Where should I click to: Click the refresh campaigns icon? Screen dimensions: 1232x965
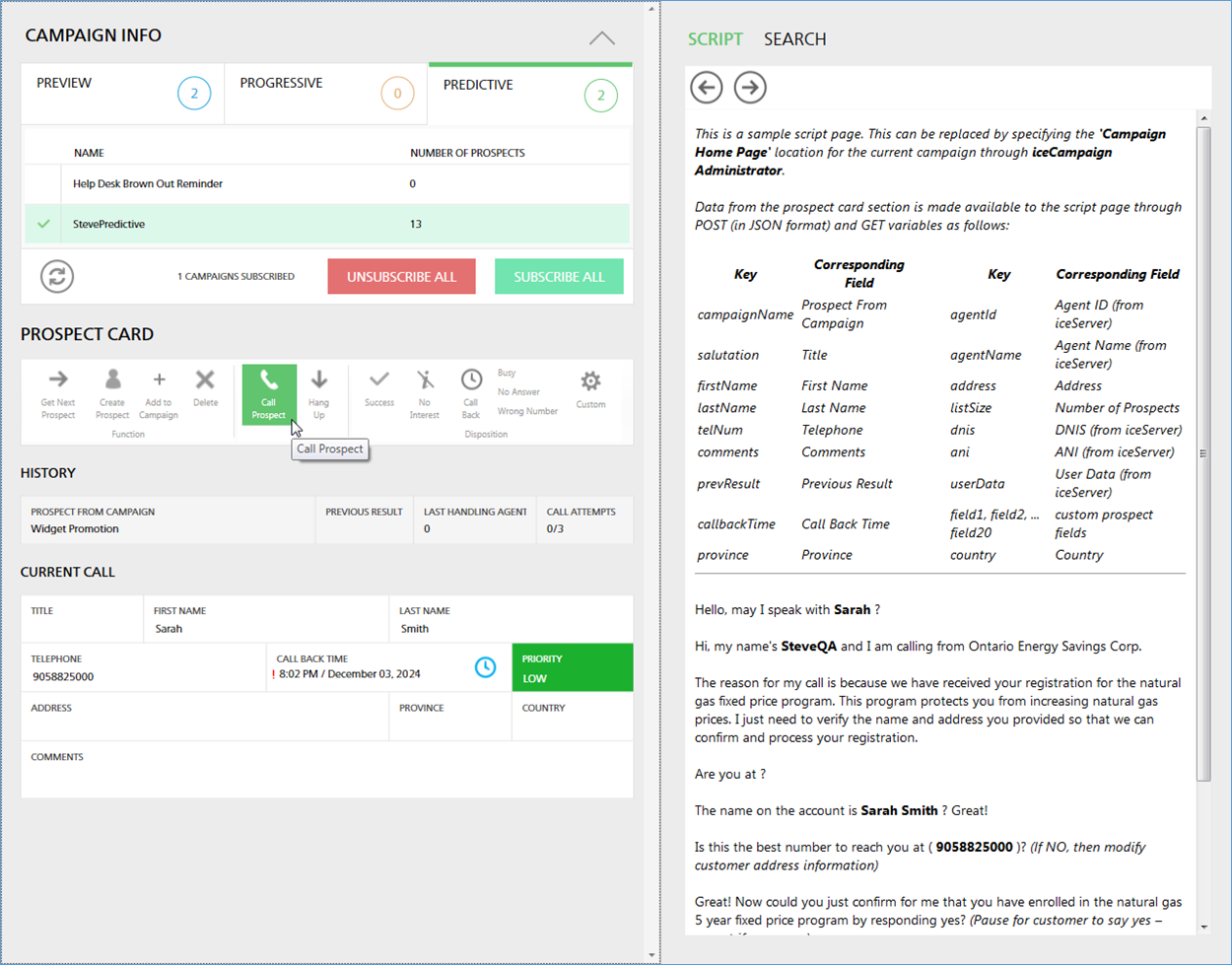tap(57, 277)
